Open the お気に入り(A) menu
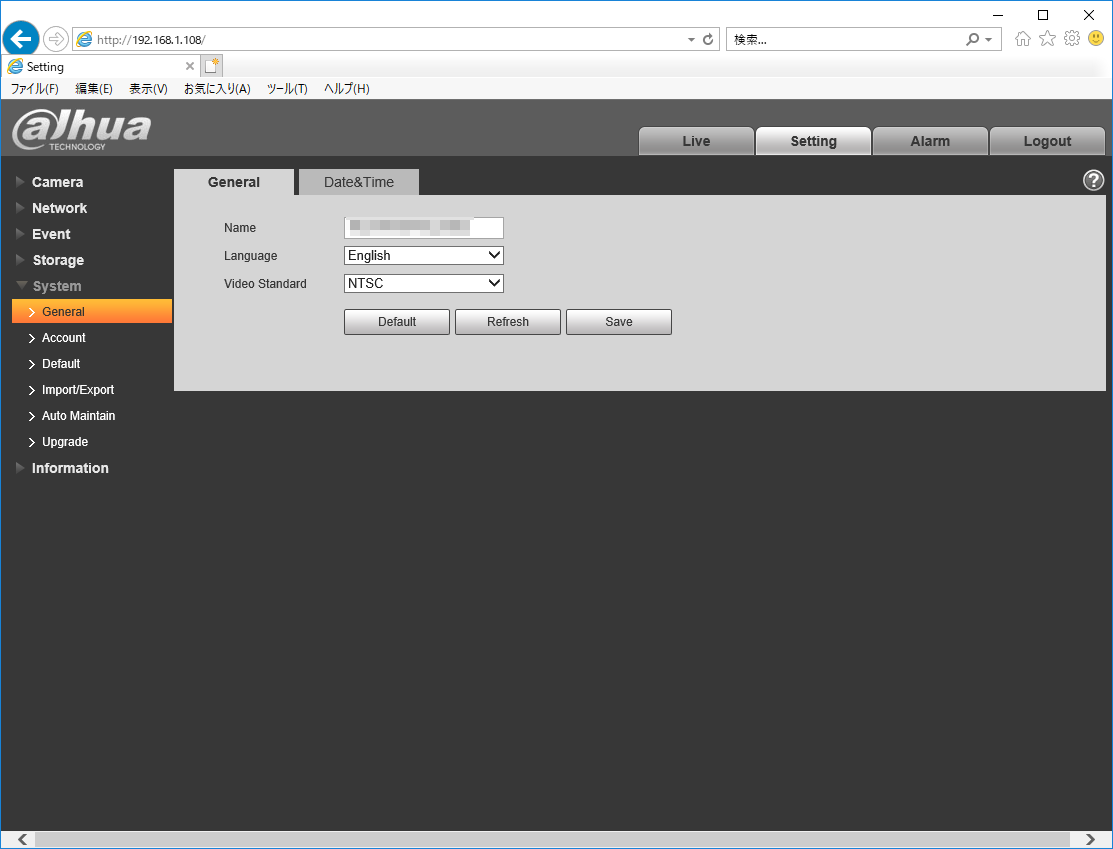Screen dimensions: 1113x849 [217, 89]
